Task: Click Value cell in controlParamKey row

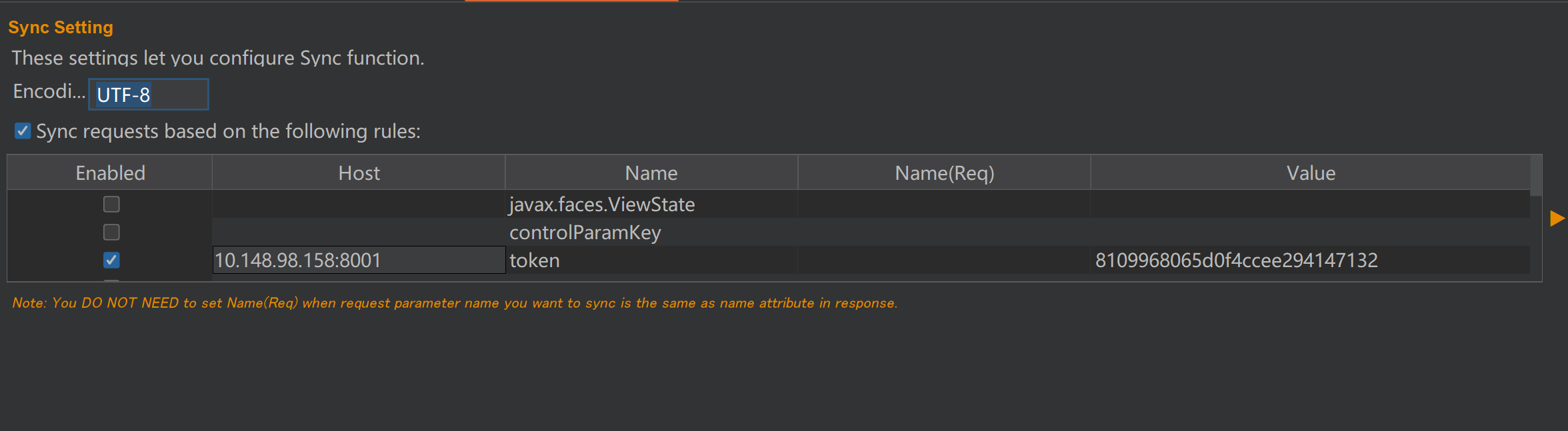Action: (1311, 232)
